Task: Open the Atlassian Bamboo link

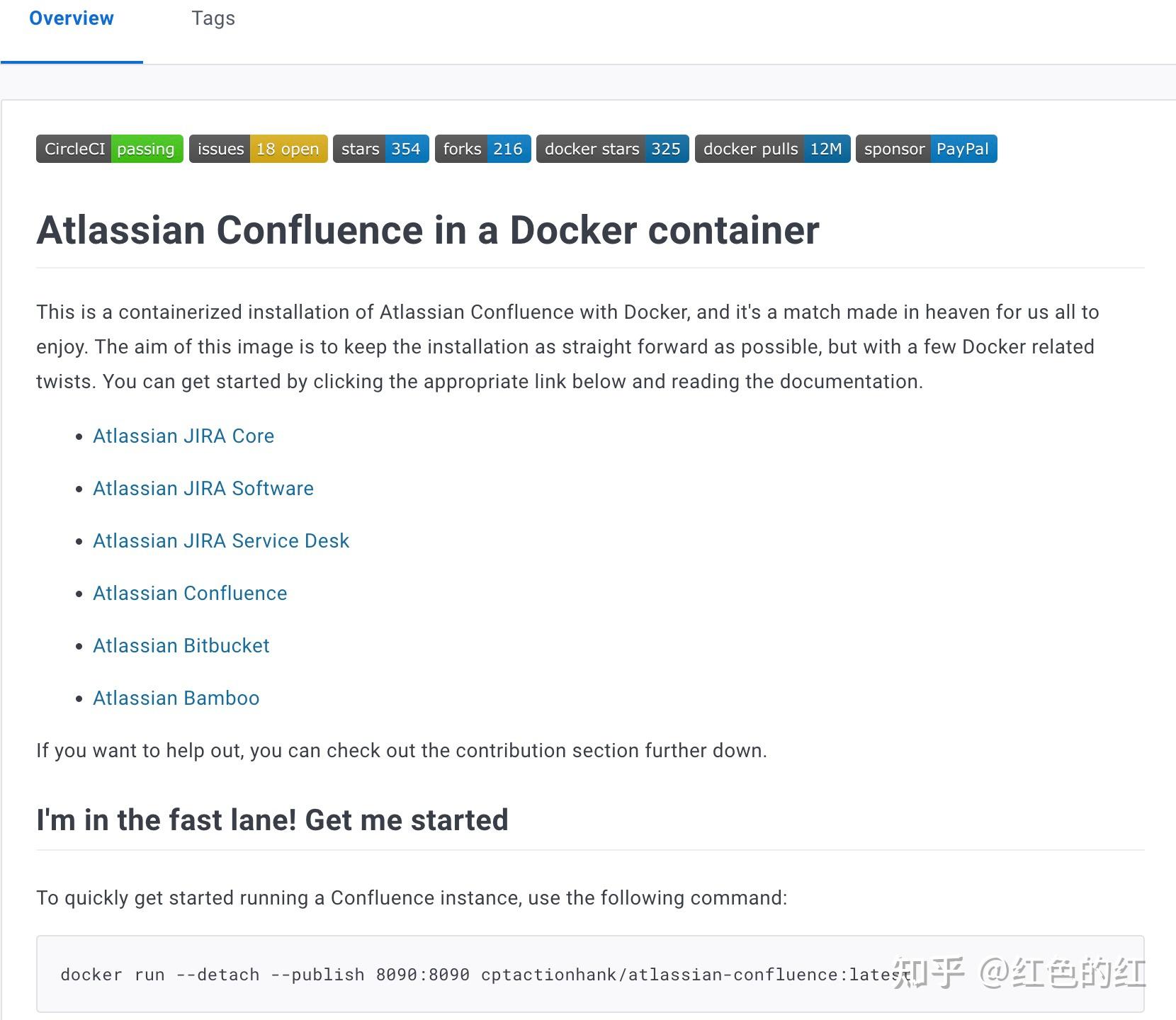Action: [176, 698]
